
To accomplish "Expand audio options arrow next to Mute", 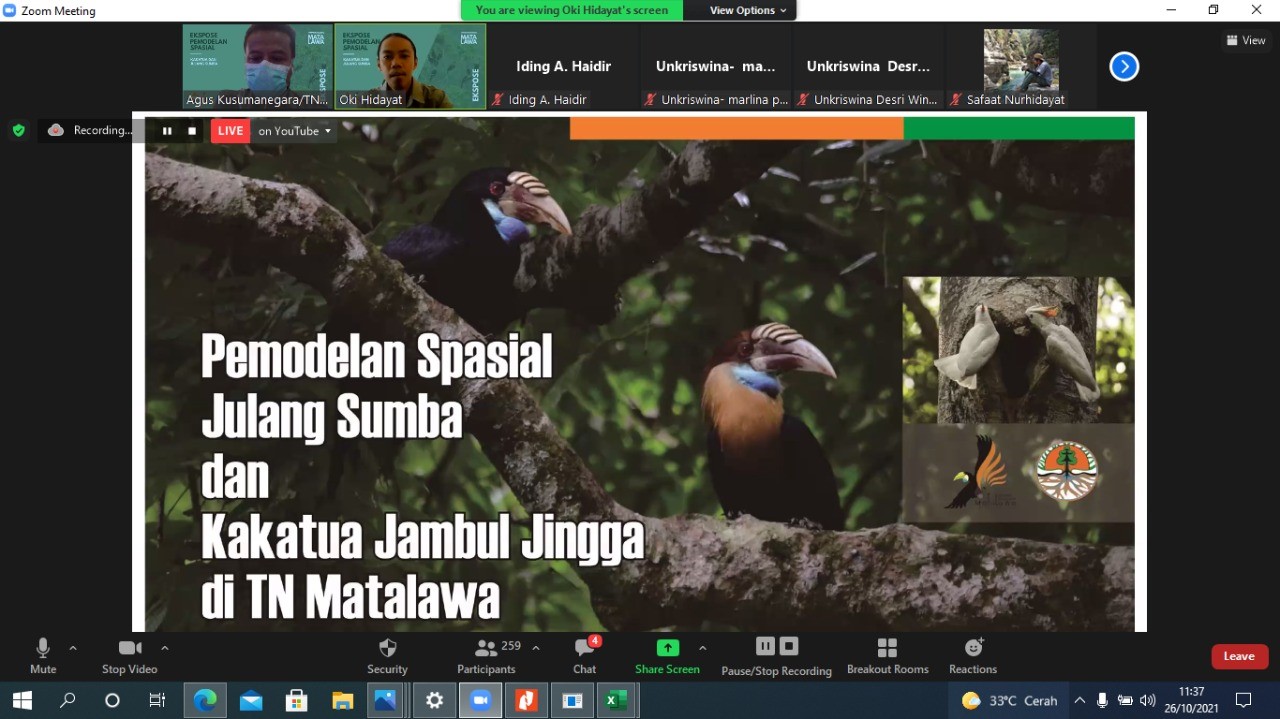I will tap(73, 648).
